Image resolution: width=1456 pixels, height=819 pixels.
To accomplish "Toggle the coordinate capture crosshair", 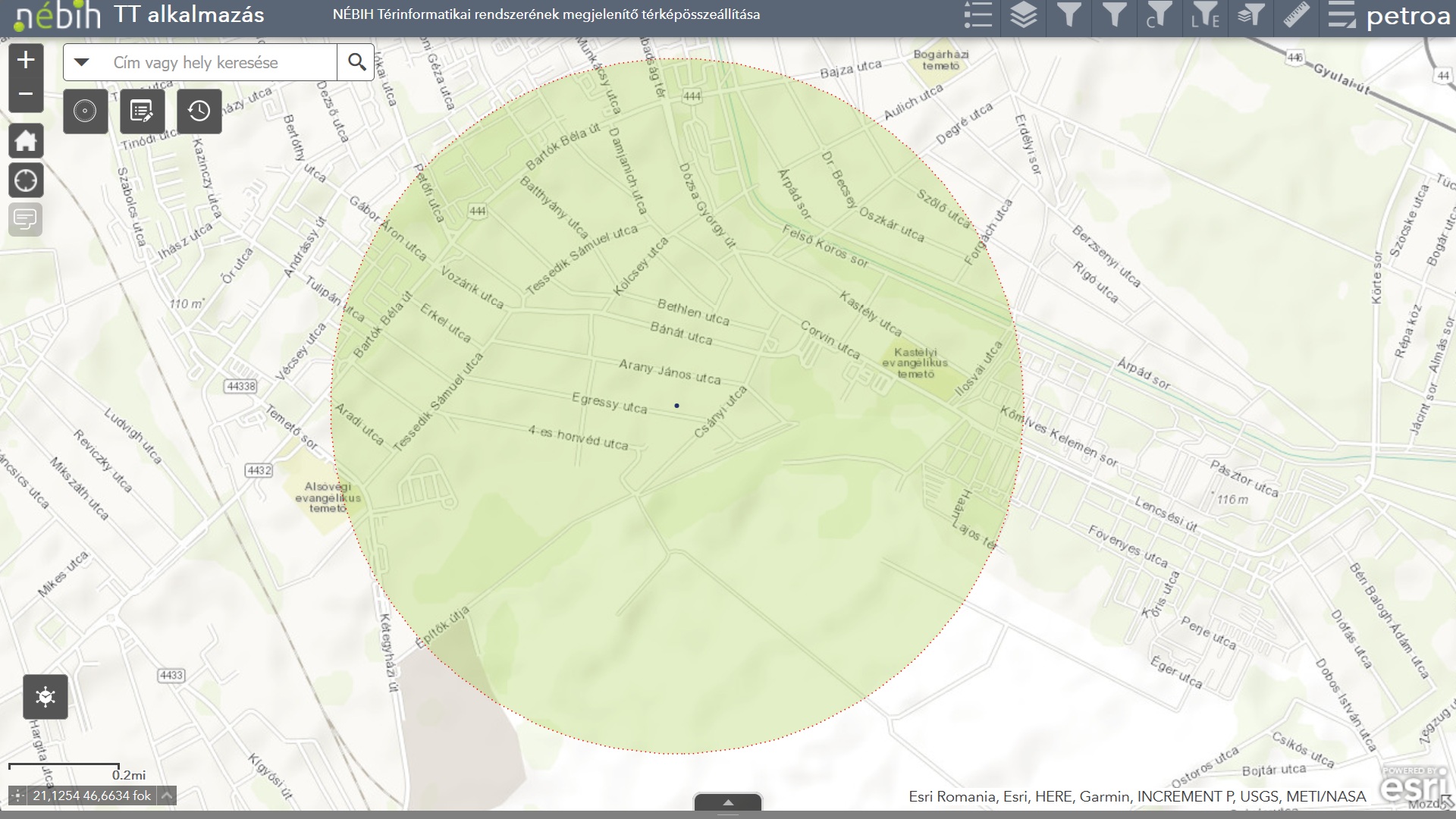I will tap(17, 795).
